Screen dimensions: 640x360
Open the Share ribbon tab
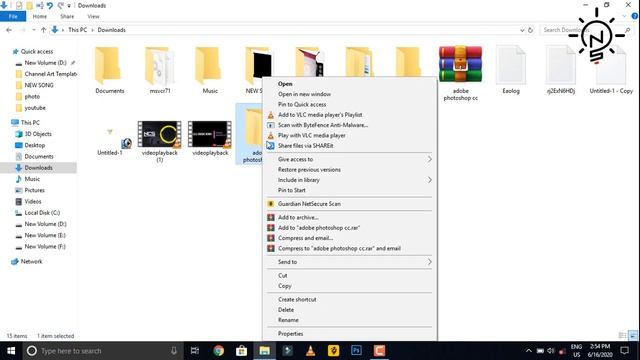[x=67, y=16]
